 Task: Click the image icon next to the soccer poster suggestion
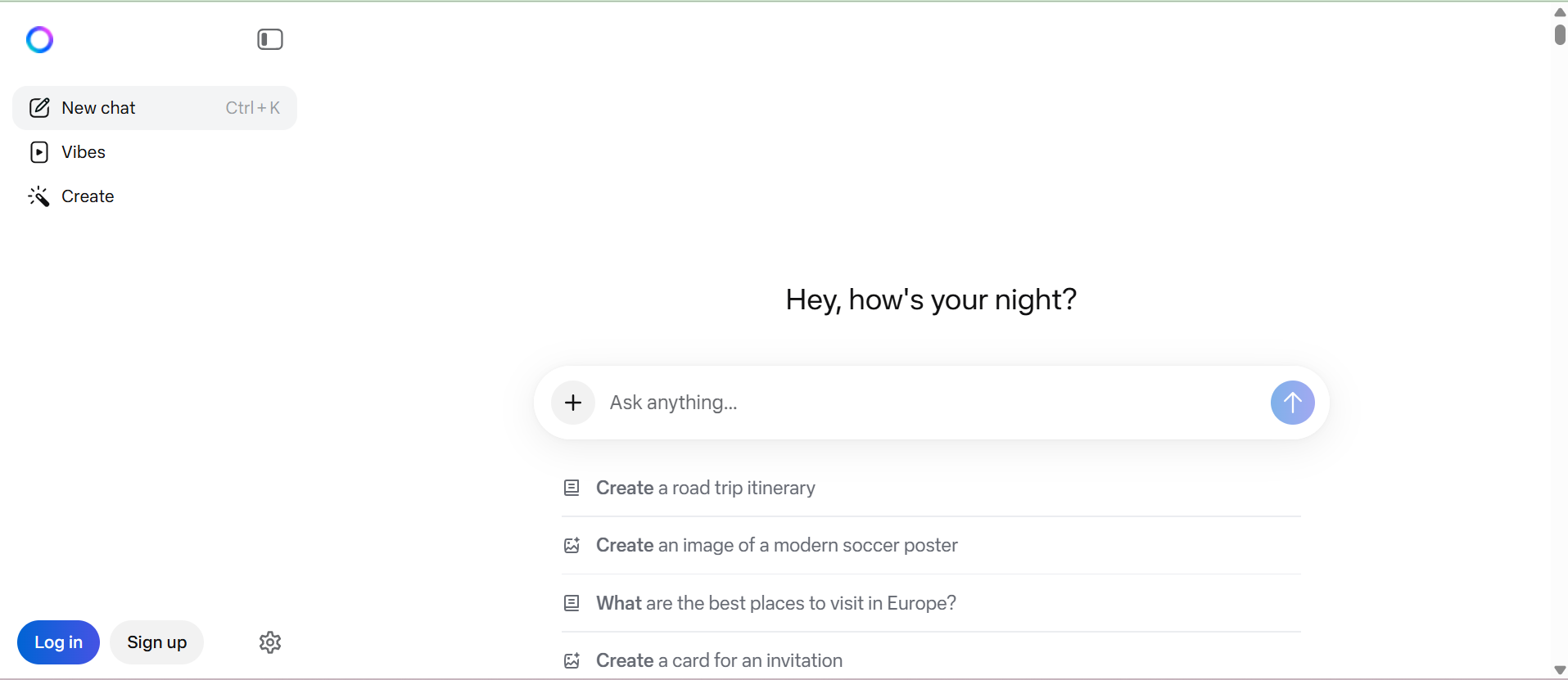click(572, 546)
